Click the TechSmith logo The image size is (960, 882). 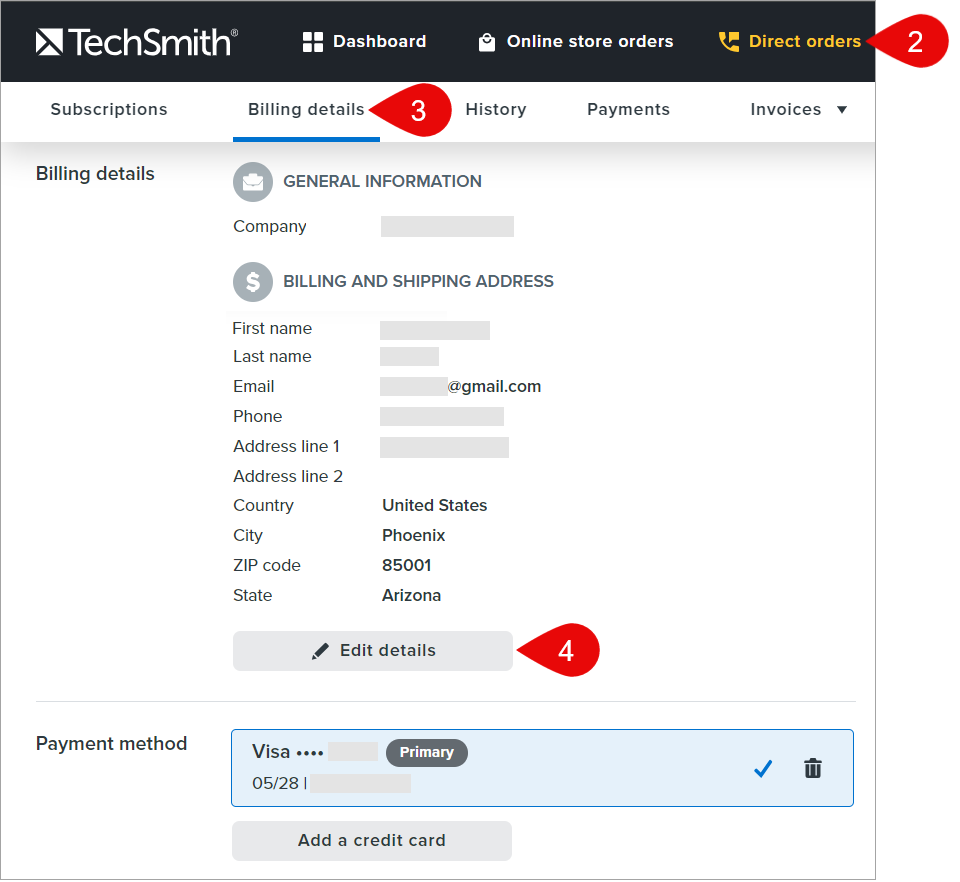[x=137, y=42]
